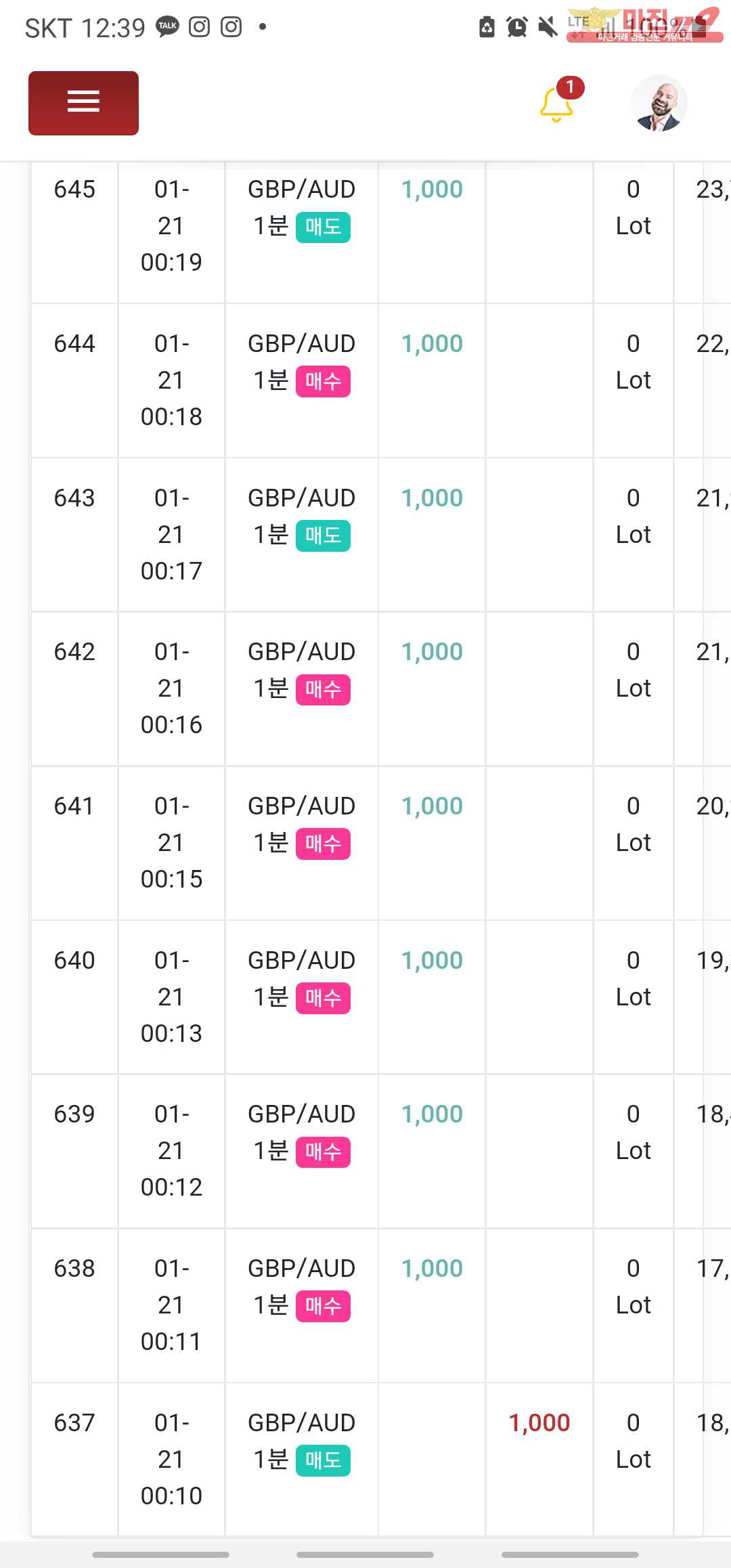Click the red notification count badge
This screenshot has height=1568, width=731.
click(571, 87)
